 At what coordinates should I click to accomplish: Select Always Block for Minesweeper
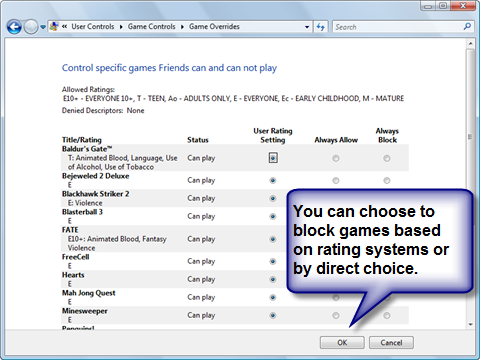click(387, 315)
